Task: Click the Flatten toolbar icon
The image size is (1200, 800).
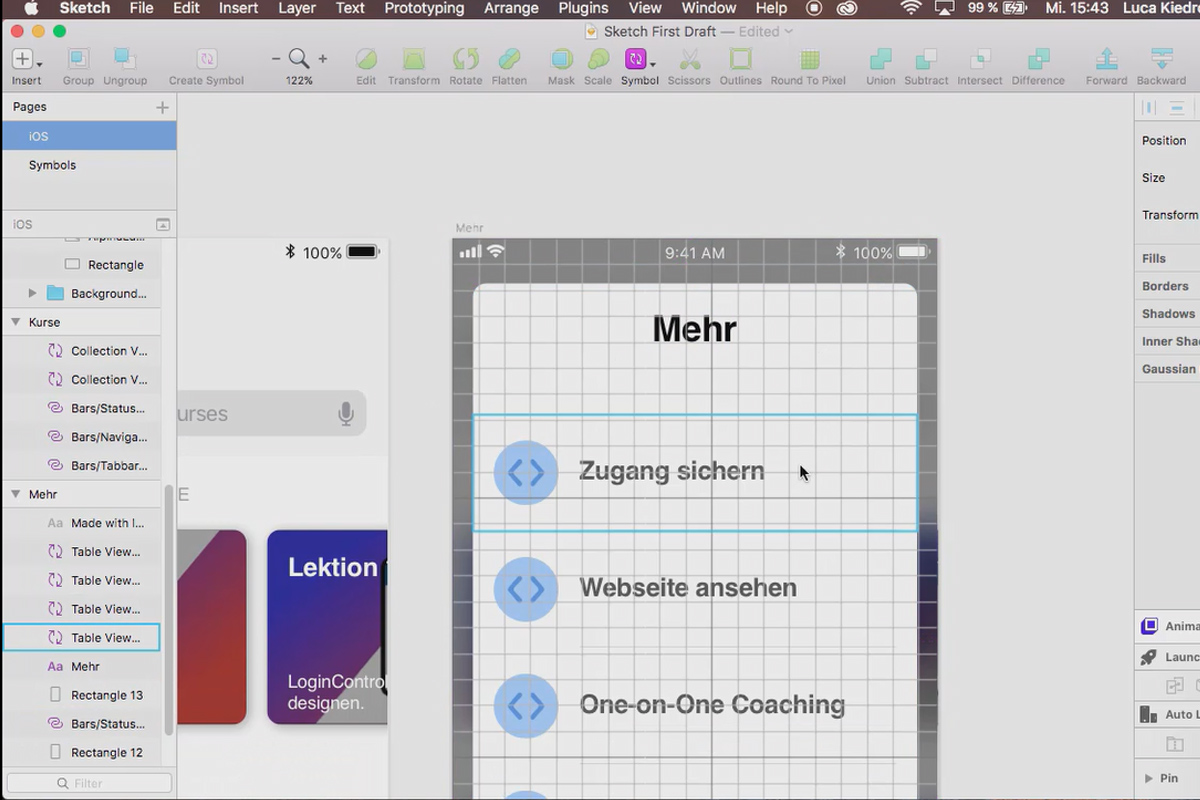Action: [x=509, y=59]
